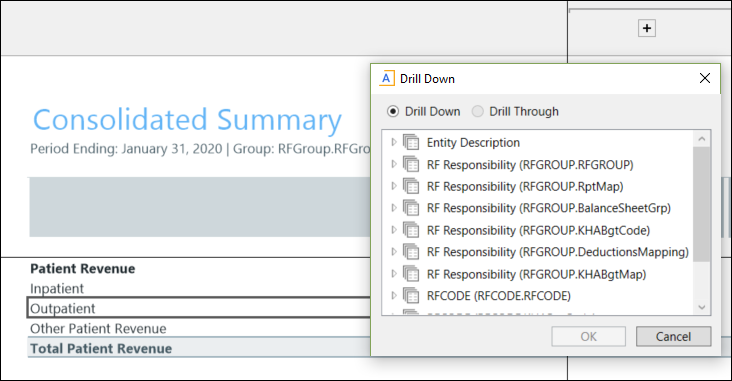Click the table icon beside RFGROUP.RFGROUP
The image size is (732, 381).
tap(411, 164)
